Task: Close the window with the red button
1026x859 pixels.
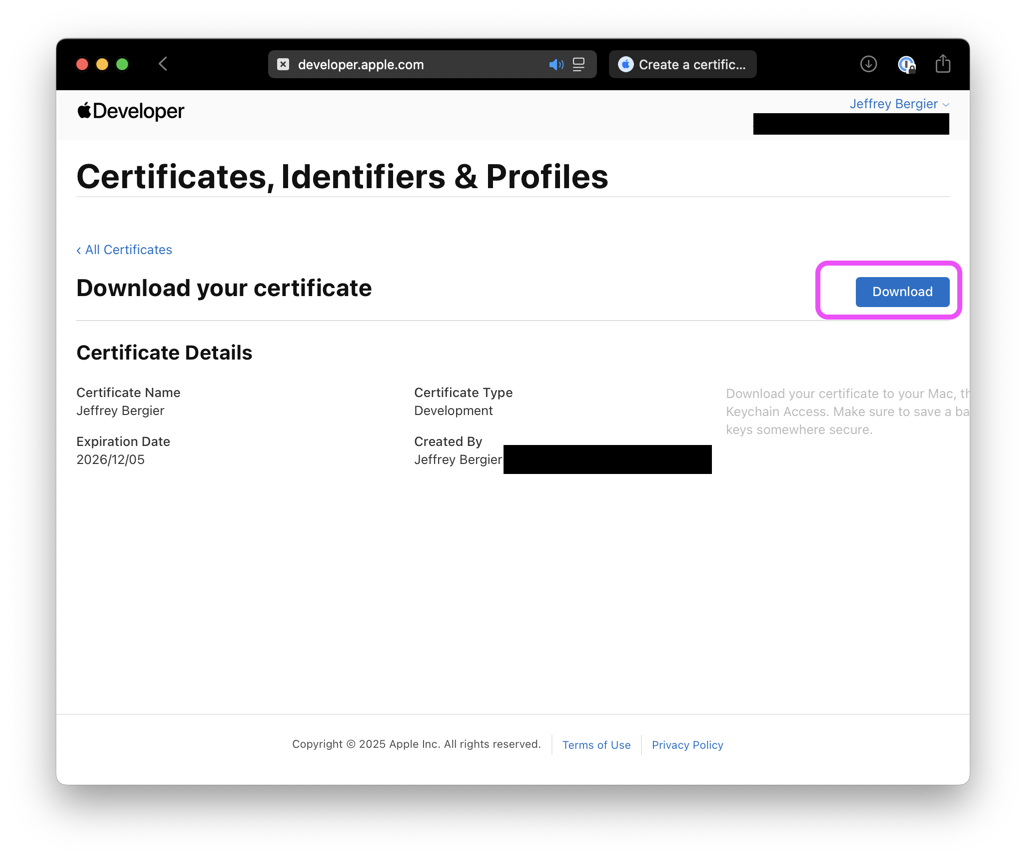Action: click(x=82, y=64)
